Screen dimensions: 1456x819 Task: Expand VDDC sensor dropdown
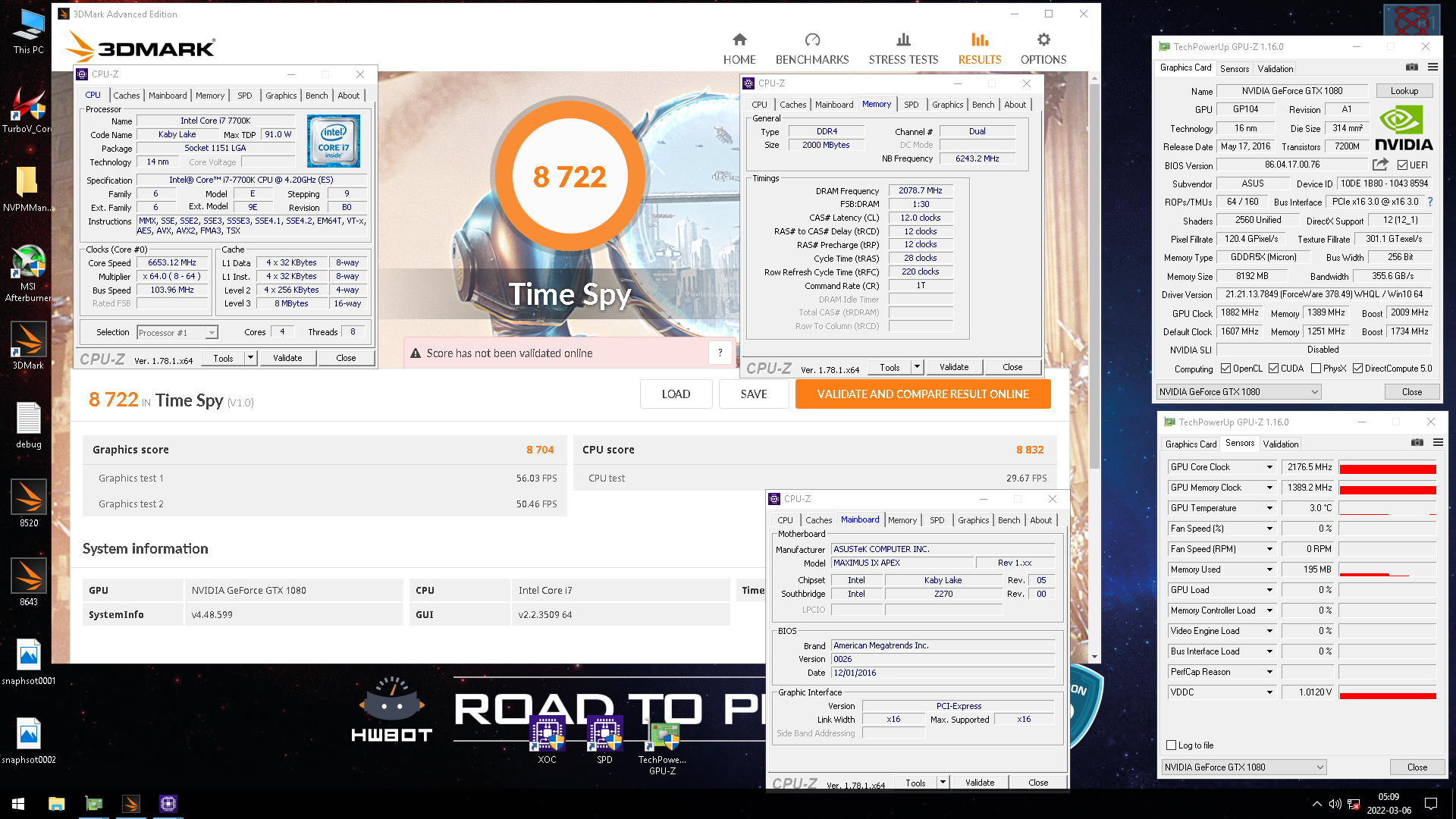tap(1269, 692)
